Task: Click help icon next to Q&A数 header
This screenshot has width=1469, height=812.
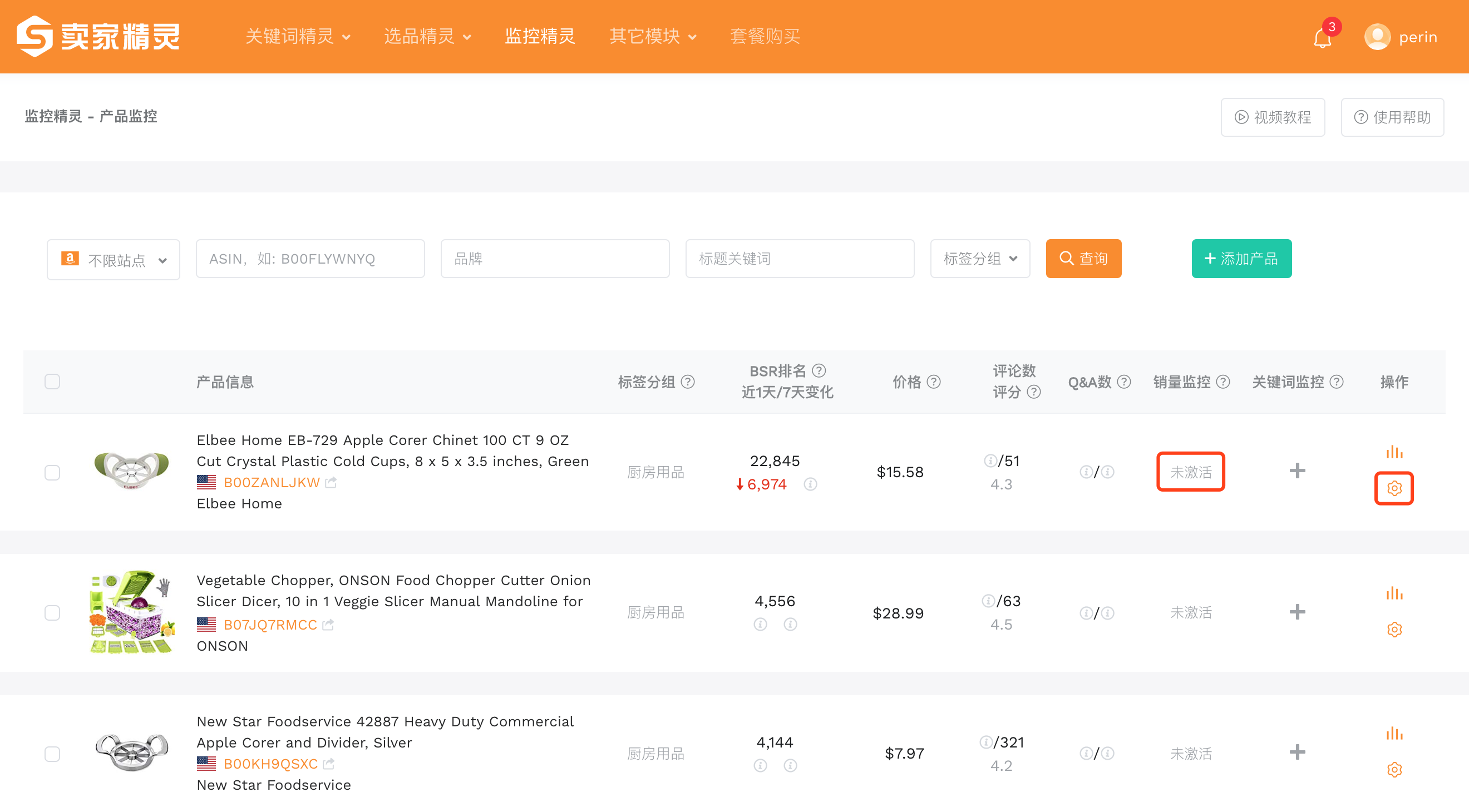Action: pos(1124,382)
